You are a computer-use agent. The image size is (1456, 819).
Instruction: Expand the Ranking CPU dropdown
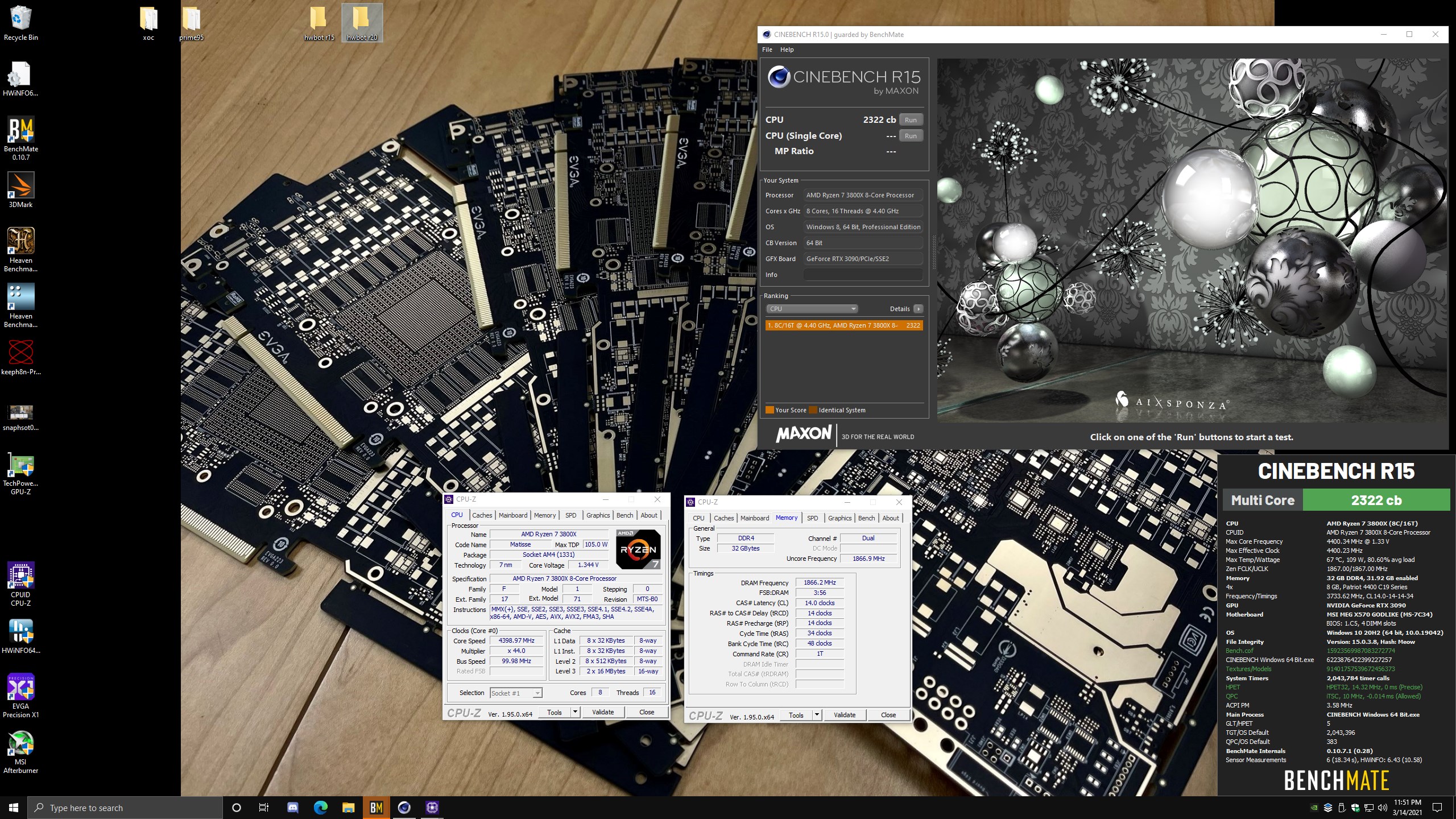click(x=812, y=309)
